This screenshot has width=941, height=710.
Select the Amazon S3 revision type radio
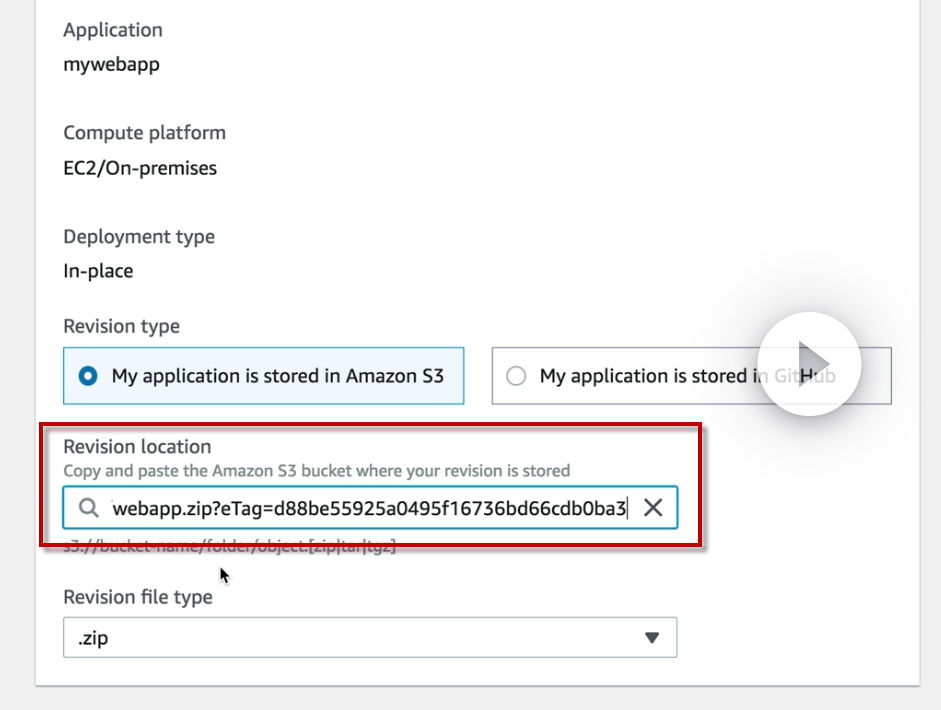(89, 376)
